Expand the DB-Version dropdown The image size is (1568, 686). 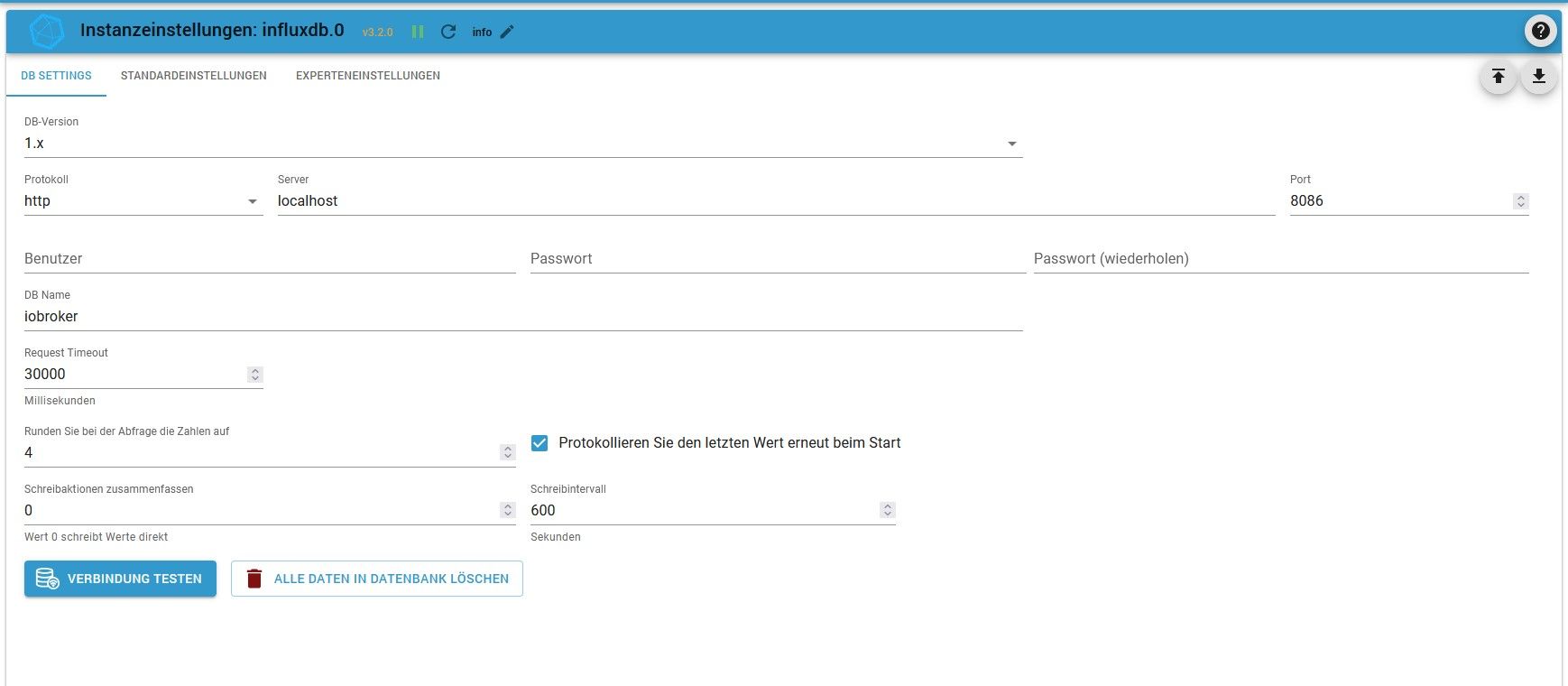tap(523, 144)
